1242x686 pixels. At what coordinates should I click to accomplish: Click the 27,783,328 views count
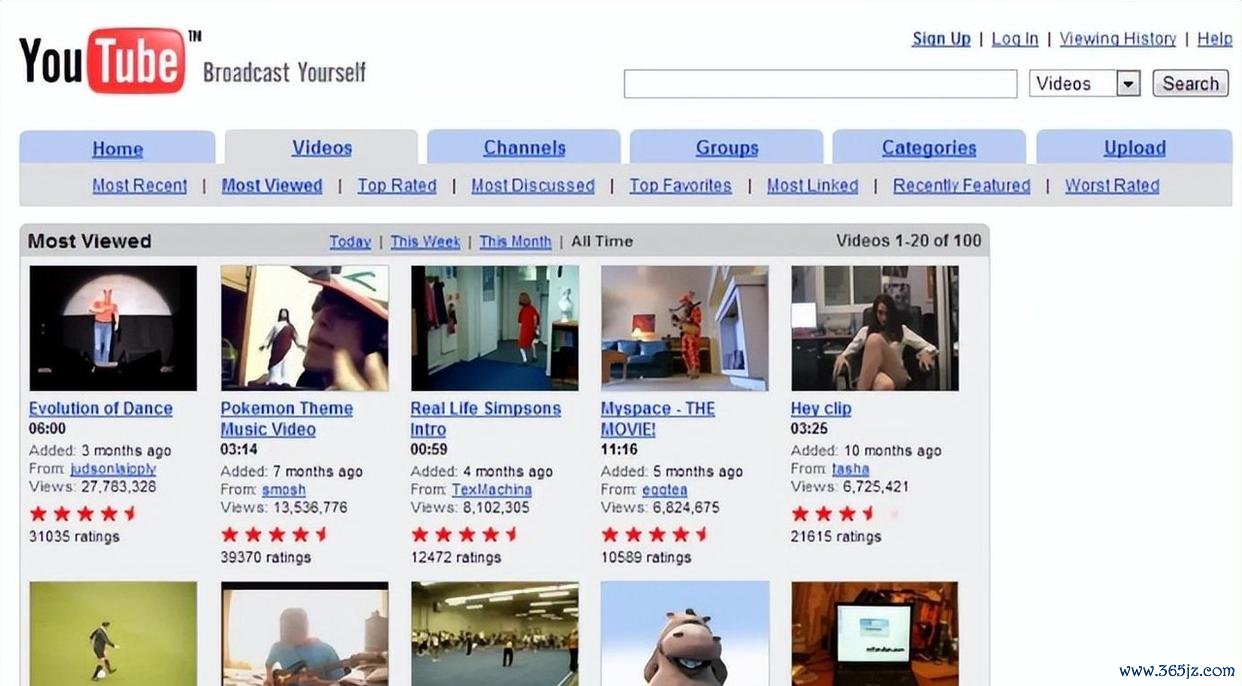(117, 486)
